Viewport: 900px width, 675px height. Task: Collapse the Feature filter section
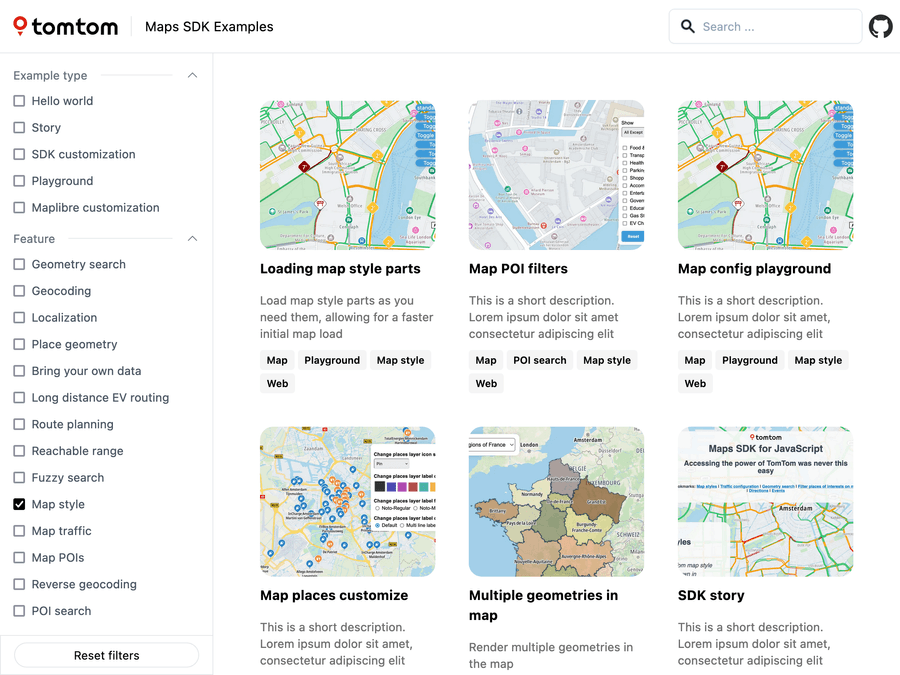click(x=192, y=238)
